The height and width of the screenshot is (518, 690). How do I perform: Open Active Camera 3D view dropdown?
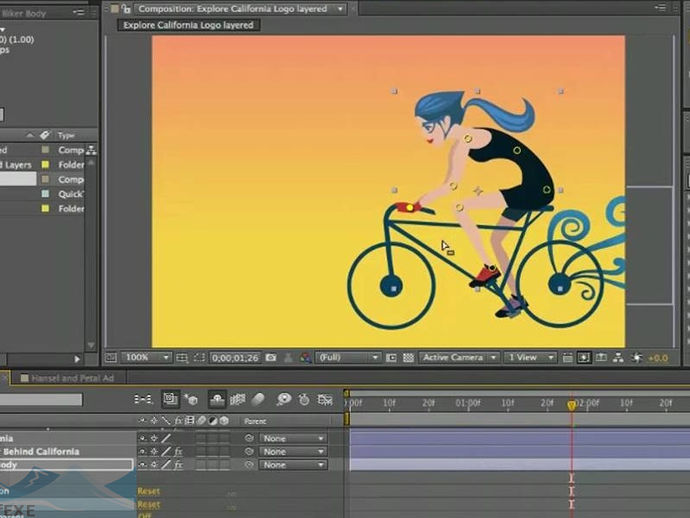coord(459,357)
